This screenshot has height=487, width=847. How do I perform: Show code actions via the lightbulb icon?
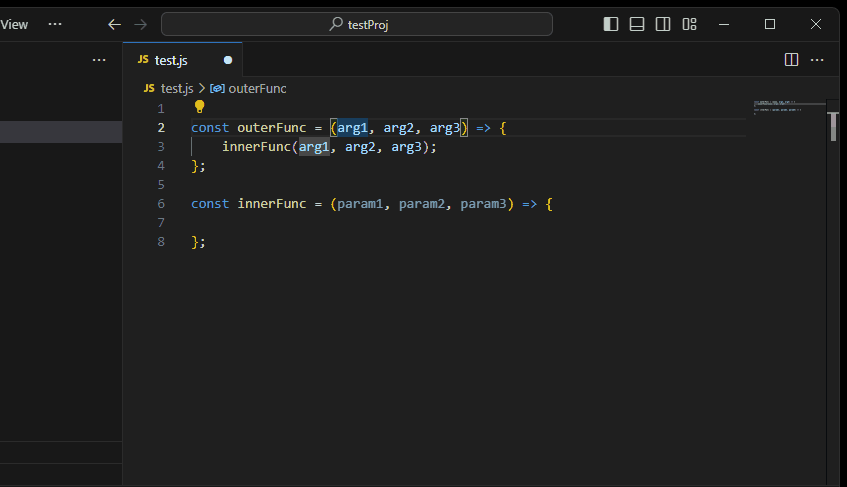(x=199, y=107)
